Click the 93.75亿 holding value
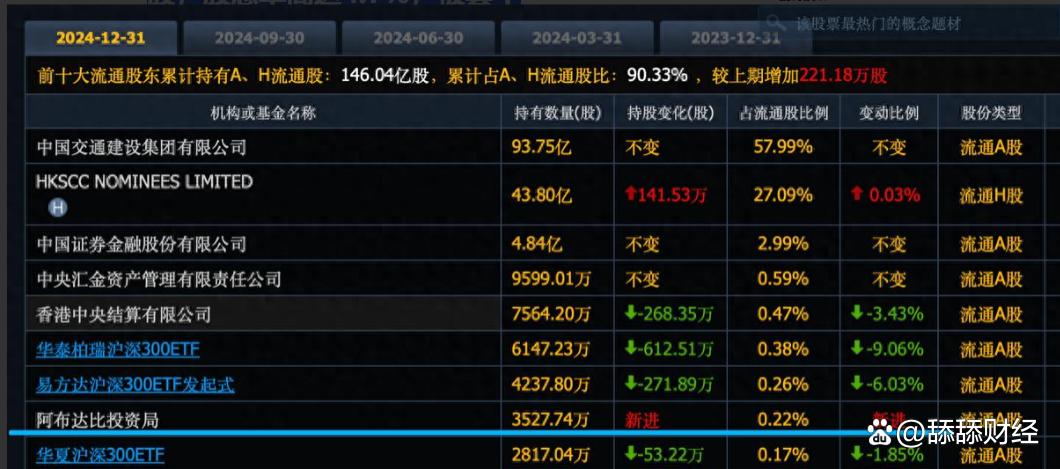1060x469 pixels. click(x=541, y=147)
